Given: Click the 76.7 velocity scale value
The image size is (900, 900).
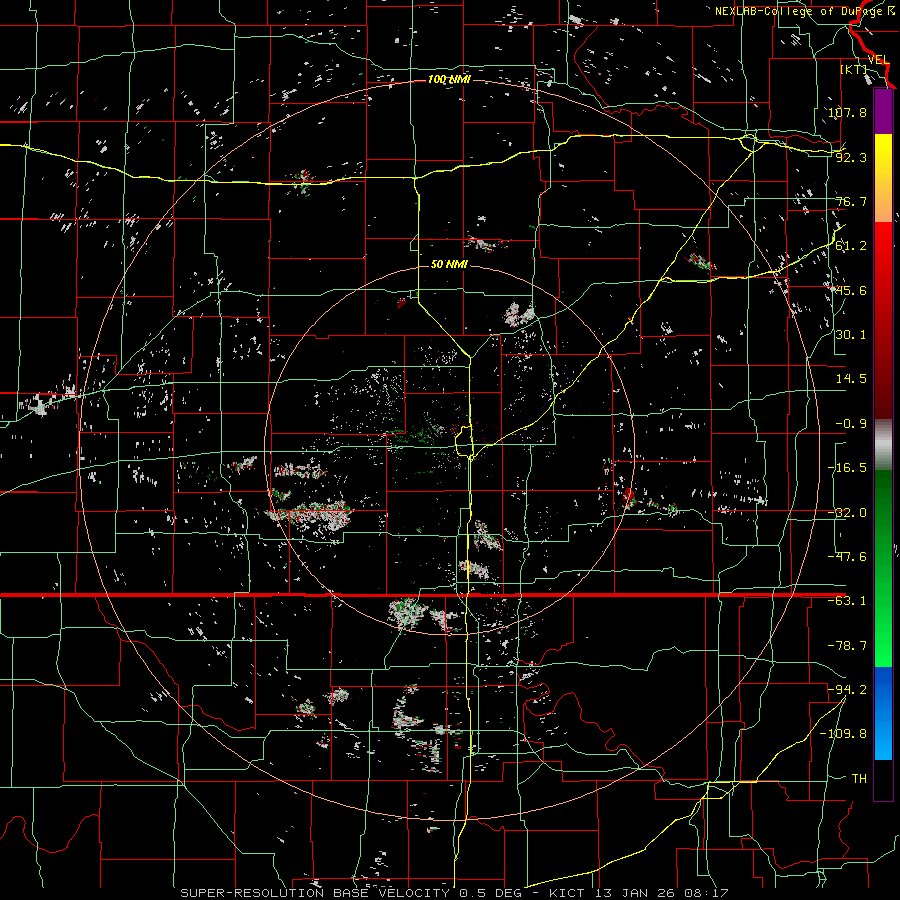Looking at the screenshot, I should (x=851, y=201).
